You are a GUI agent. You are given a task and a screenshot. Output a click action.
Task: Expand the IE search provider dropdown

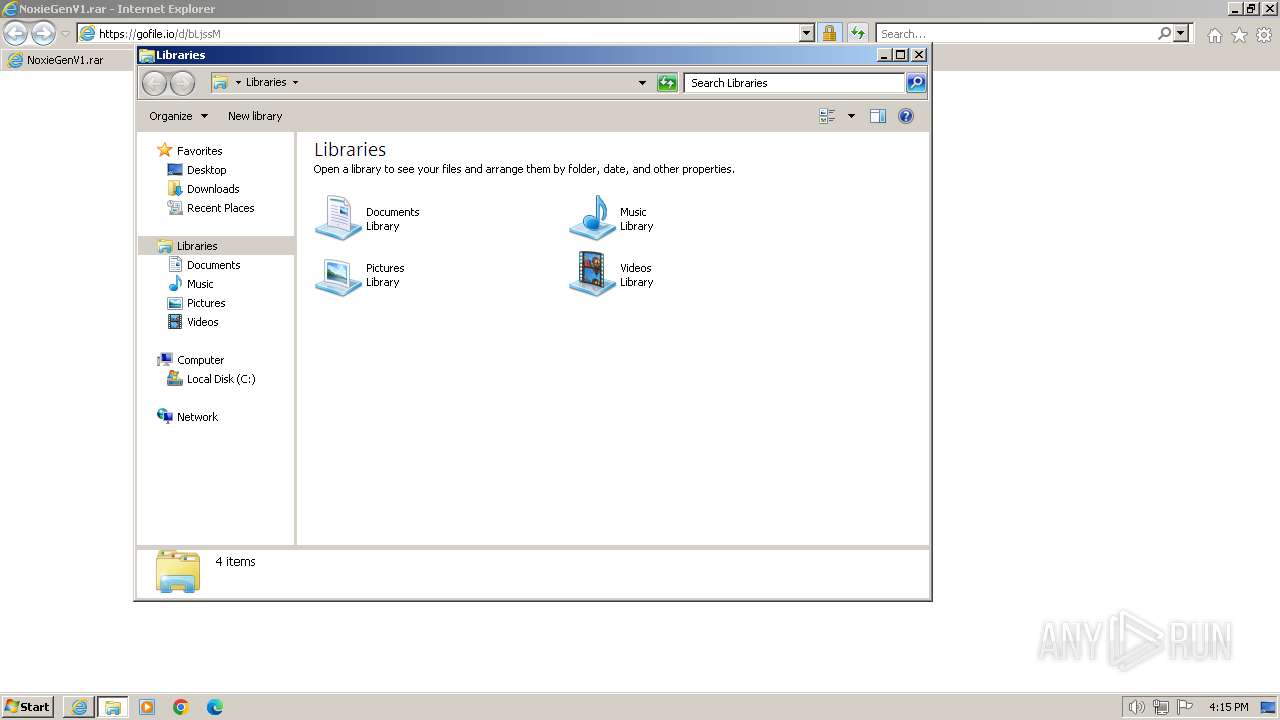[1182, 33]
